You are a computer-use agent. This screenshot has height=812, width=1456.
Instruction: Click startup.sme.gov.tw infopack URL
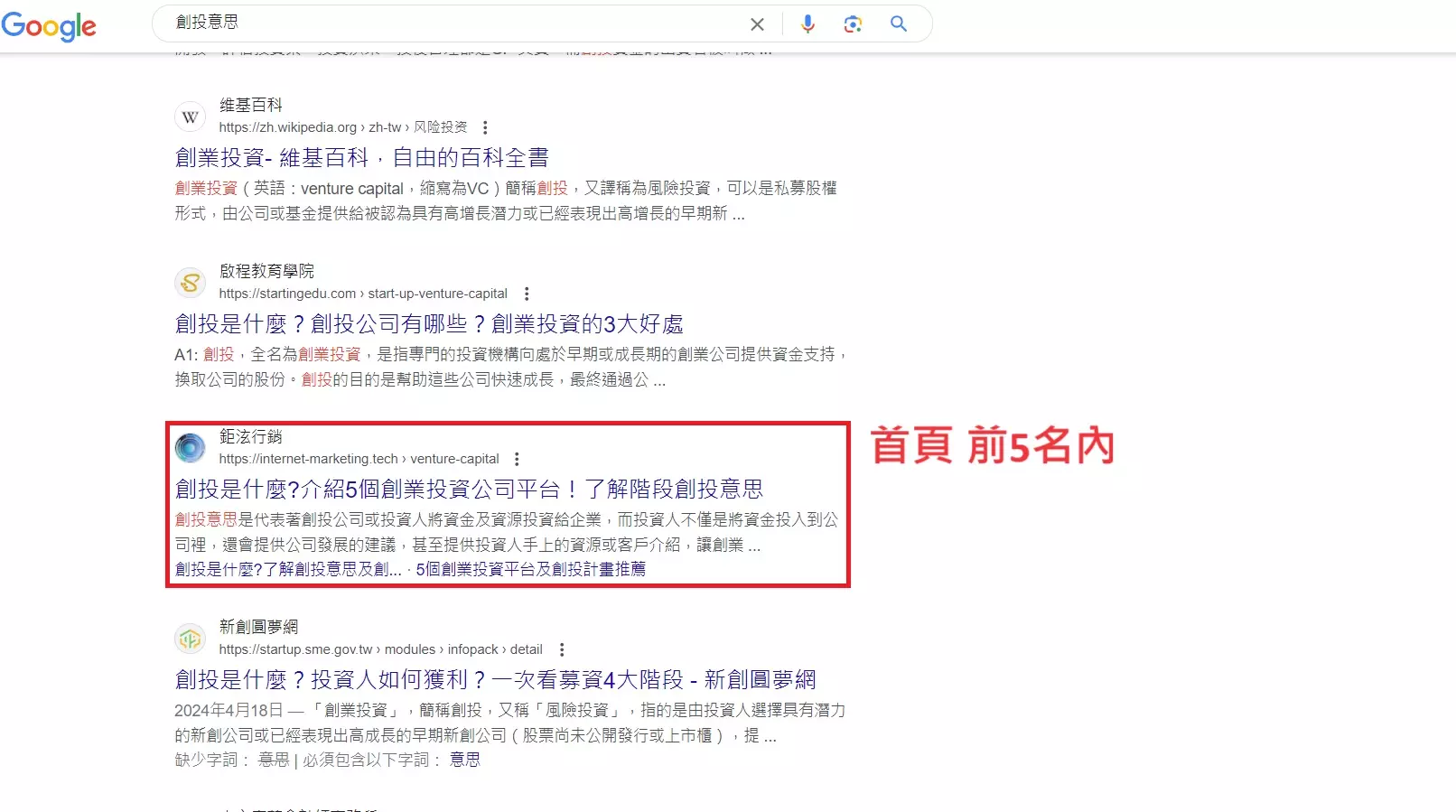[380, 649]
